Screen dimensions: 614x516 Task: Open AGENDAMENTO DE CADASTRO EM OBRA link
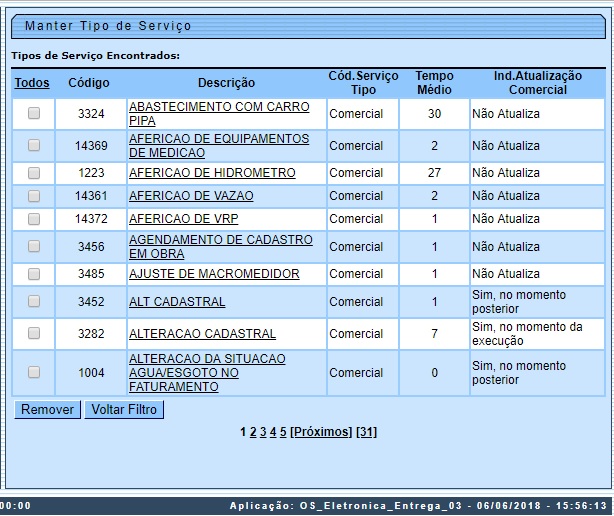(220, 247)
